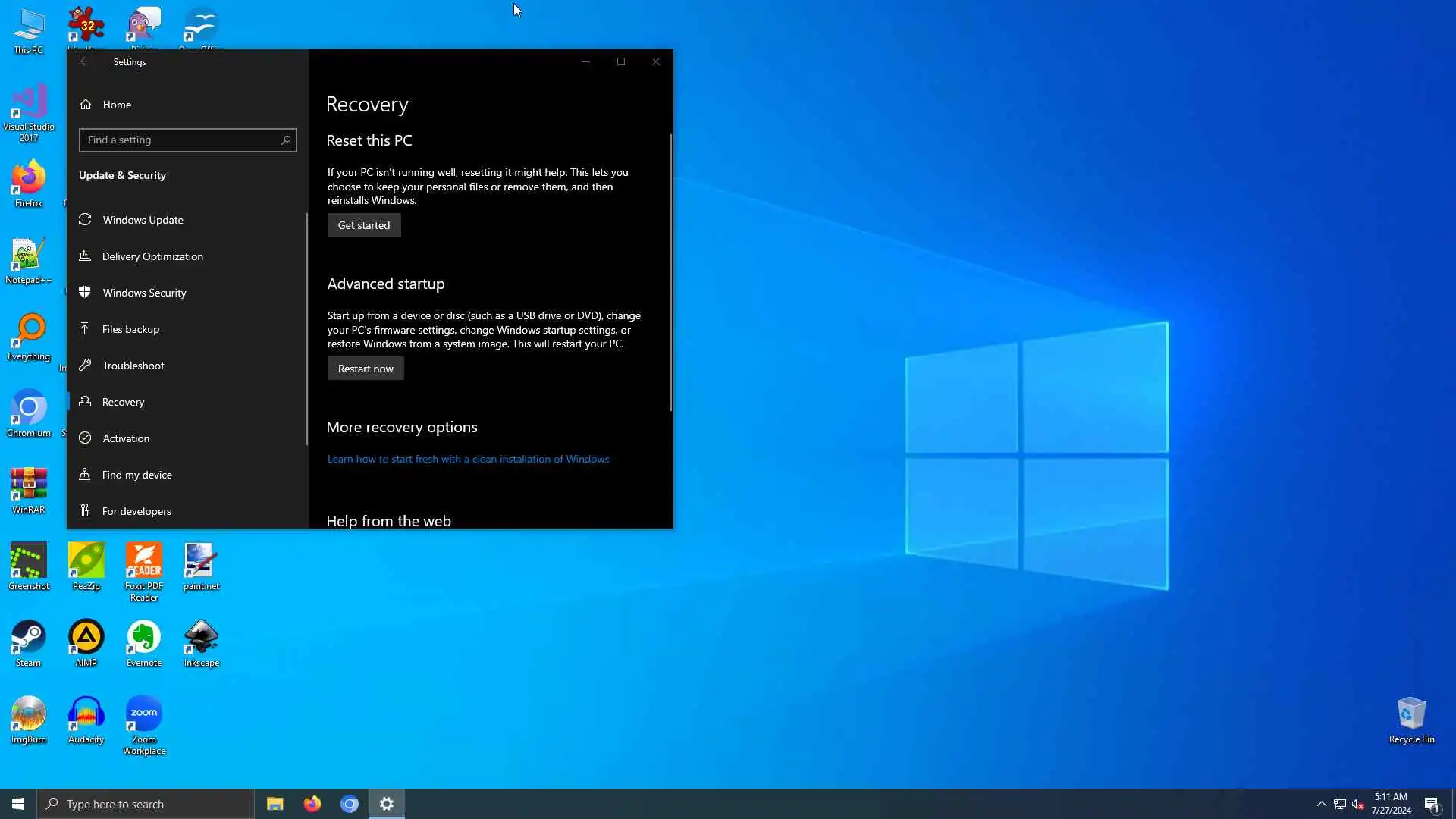1456x819 pixels.
Task: Click the Settings back arrow
Action: pyautogui.click(x=85, y=62)
